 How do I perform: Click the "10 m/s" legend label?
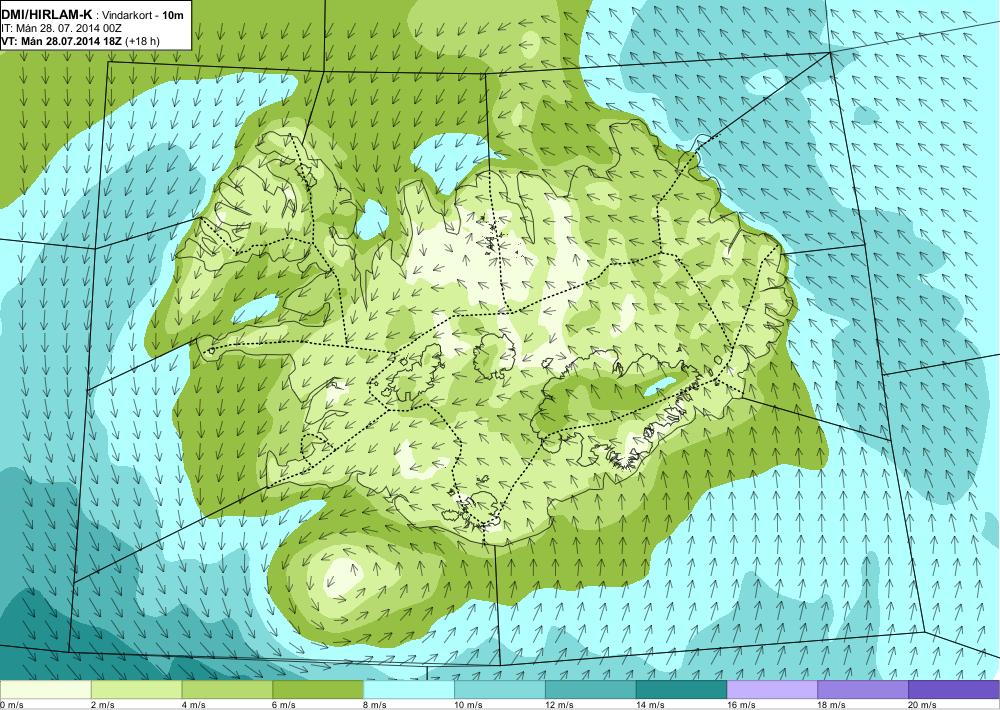[468, 705]
